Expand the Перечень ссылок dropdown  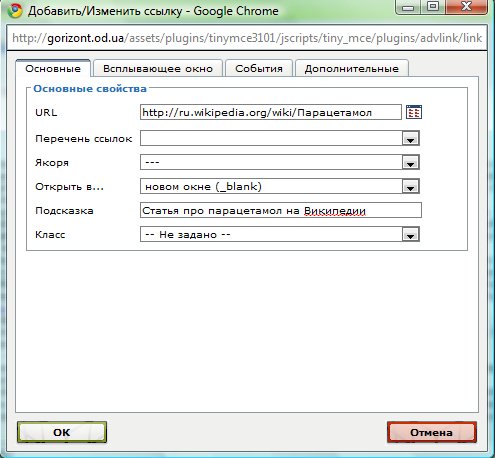[x=280, y=138]
